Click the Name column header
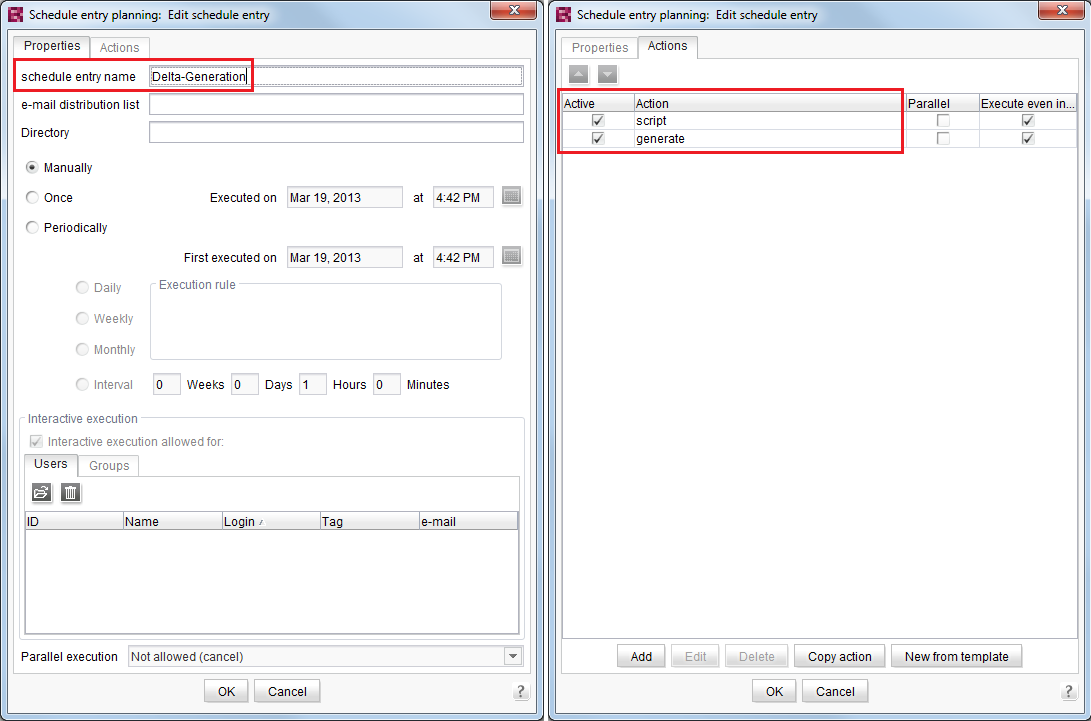The image size is (1091, 721). point(173,521)
